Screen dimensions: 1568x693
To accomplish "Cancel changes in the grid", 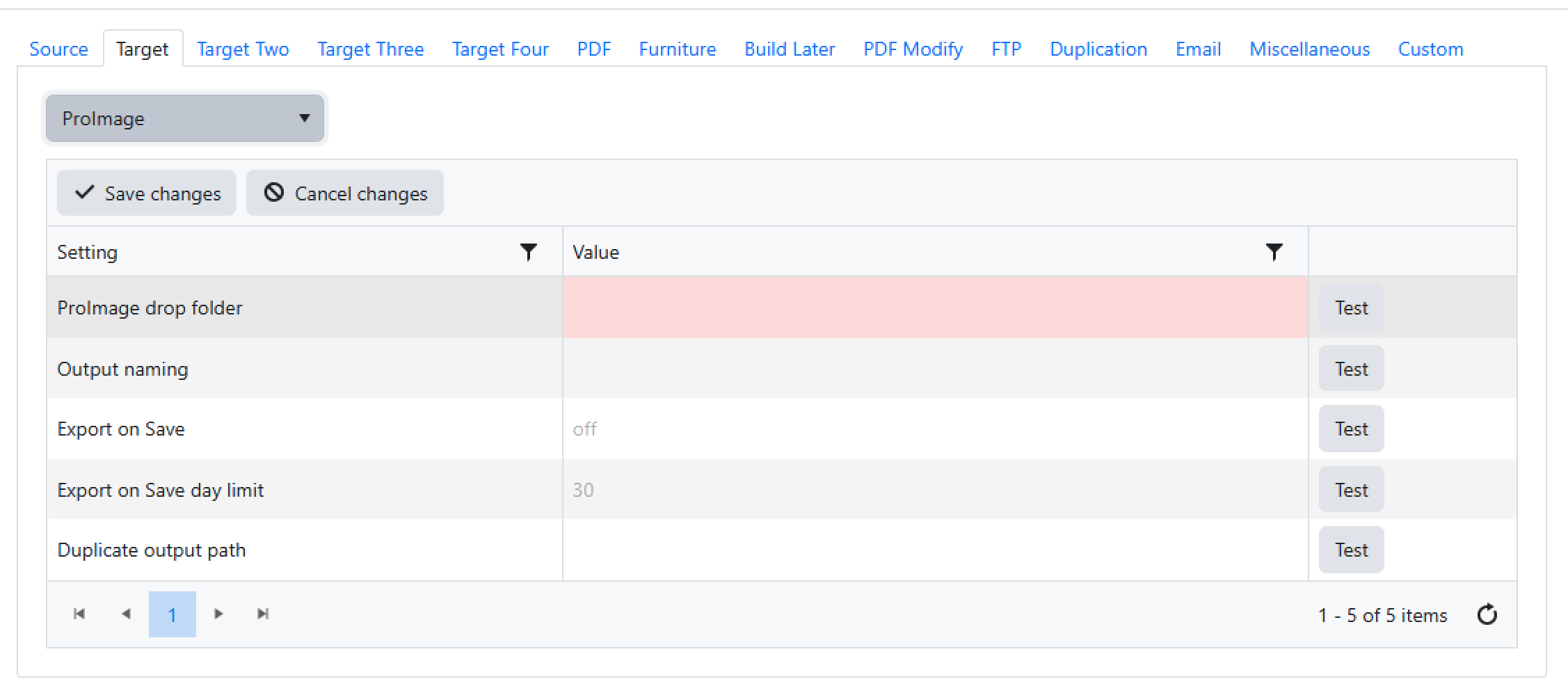I will point(345,193).
